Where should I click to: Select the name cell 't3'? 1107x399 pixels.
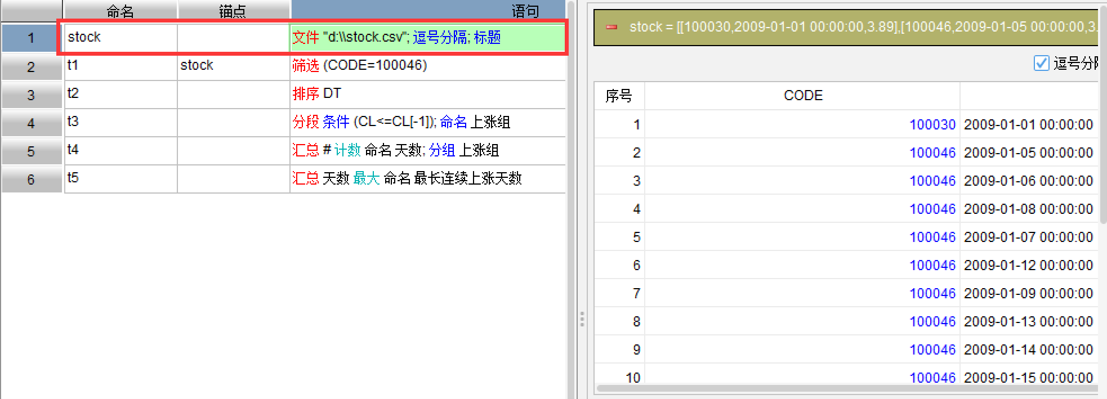pos(120,123)
